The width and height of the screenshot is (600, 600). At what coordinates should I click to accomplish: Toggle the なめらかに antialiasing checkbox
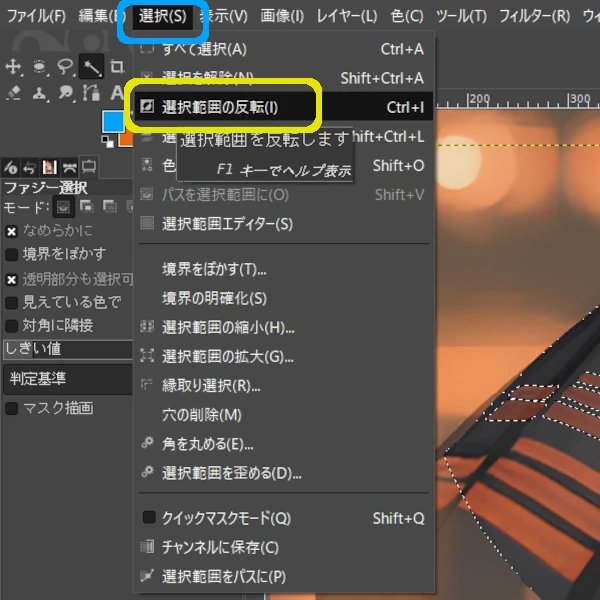point(11,232)
